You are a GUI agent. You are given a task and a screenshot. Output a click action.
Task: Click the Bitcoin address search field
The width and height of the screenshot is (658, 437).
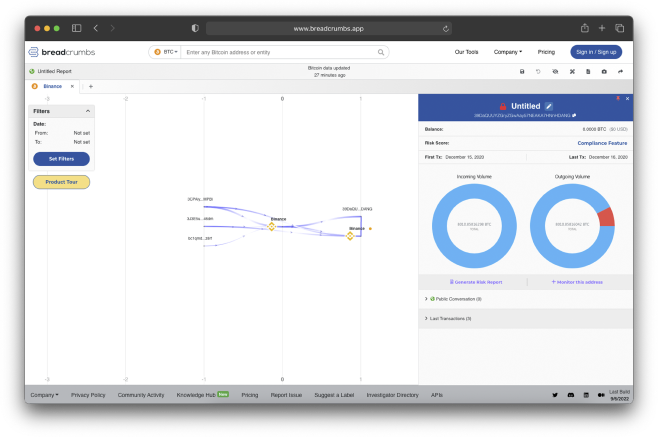(279, 52)
